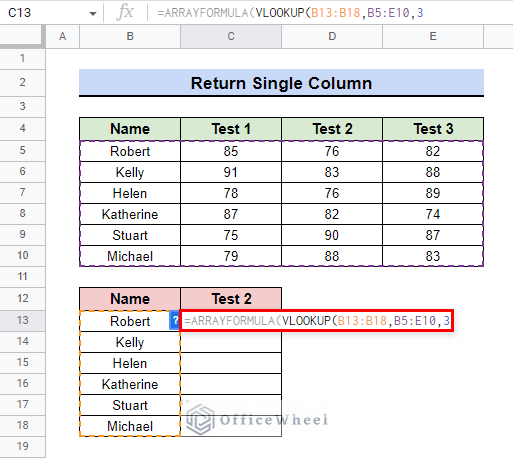Select column B header

click(130, 36)
